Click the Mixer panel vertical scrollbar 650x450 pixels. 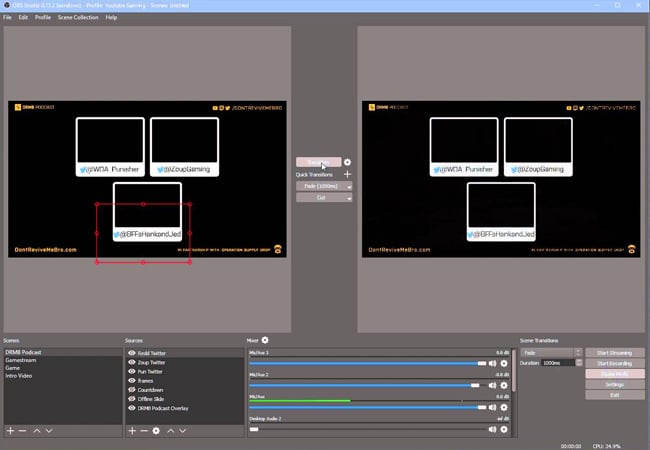coord(514,371)
